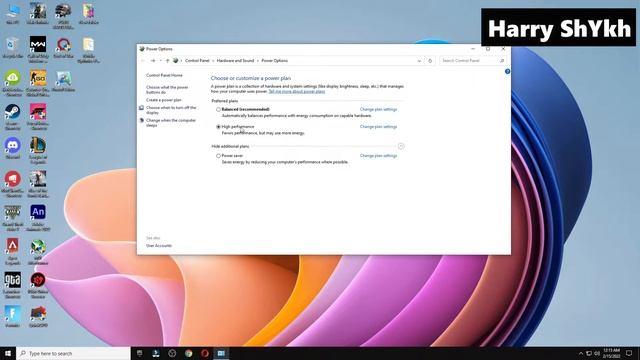Click Hardware and Sound in the breadcrumb

(235, 61)
